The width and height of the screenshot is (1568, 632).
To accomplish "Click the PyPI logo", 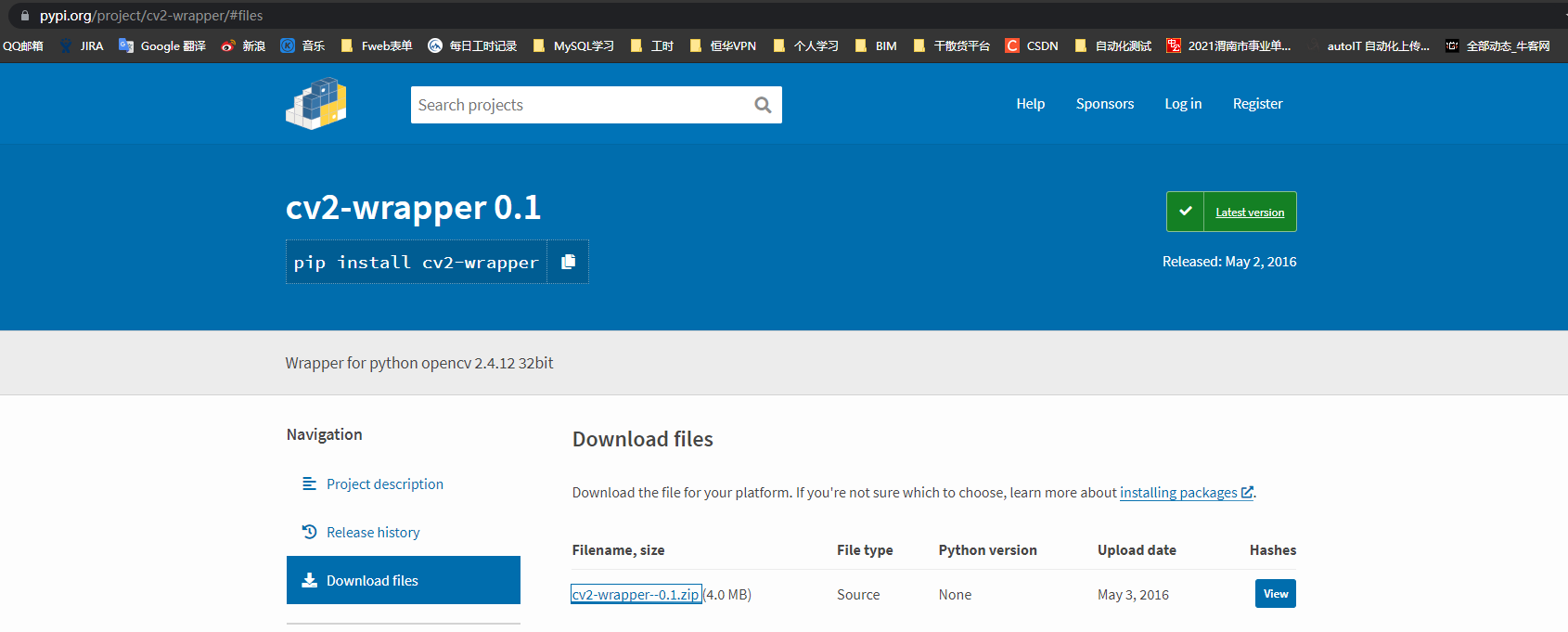I will click(x=316, y=103).
